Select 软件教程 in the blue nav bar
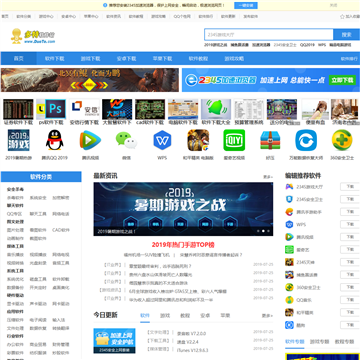The image size is (360, 360). (x=198, y=58)
